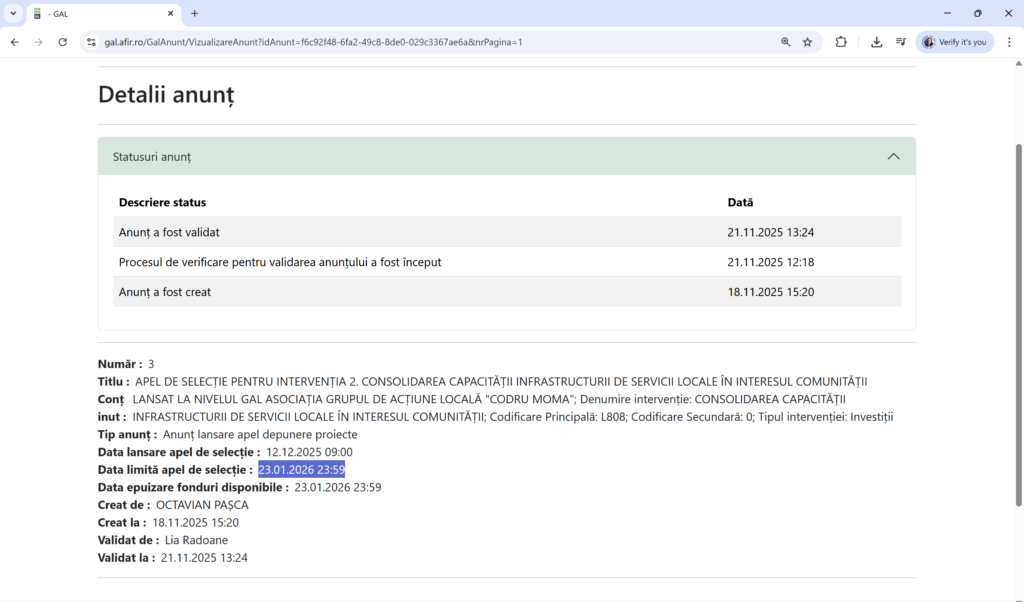The image size is (1024, 602).
Task: Close the GAL tab
Action: [170, 13]
